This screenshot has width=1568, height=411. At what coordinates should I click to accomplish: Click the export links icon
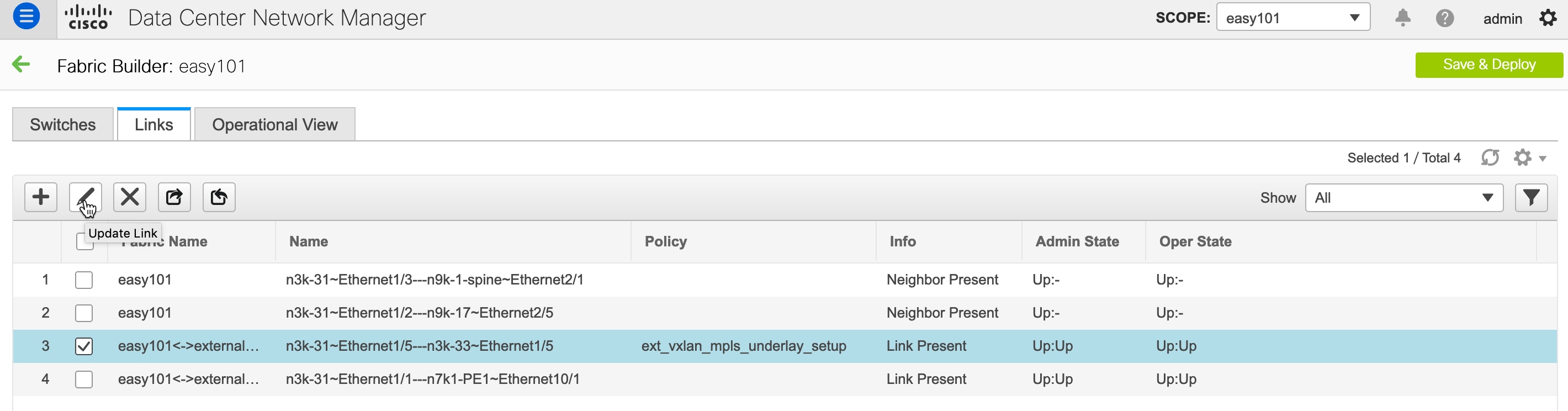[x=174, y=197]
